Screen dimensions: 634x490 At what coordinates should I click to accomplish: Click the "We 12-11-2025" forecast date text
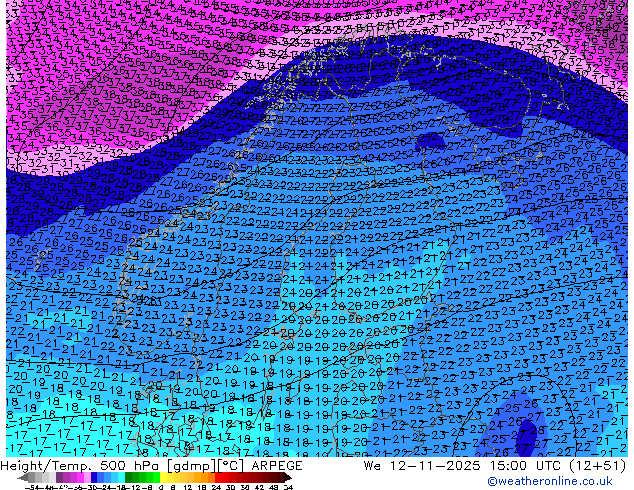pyautogui.click(x=423, y=466)
